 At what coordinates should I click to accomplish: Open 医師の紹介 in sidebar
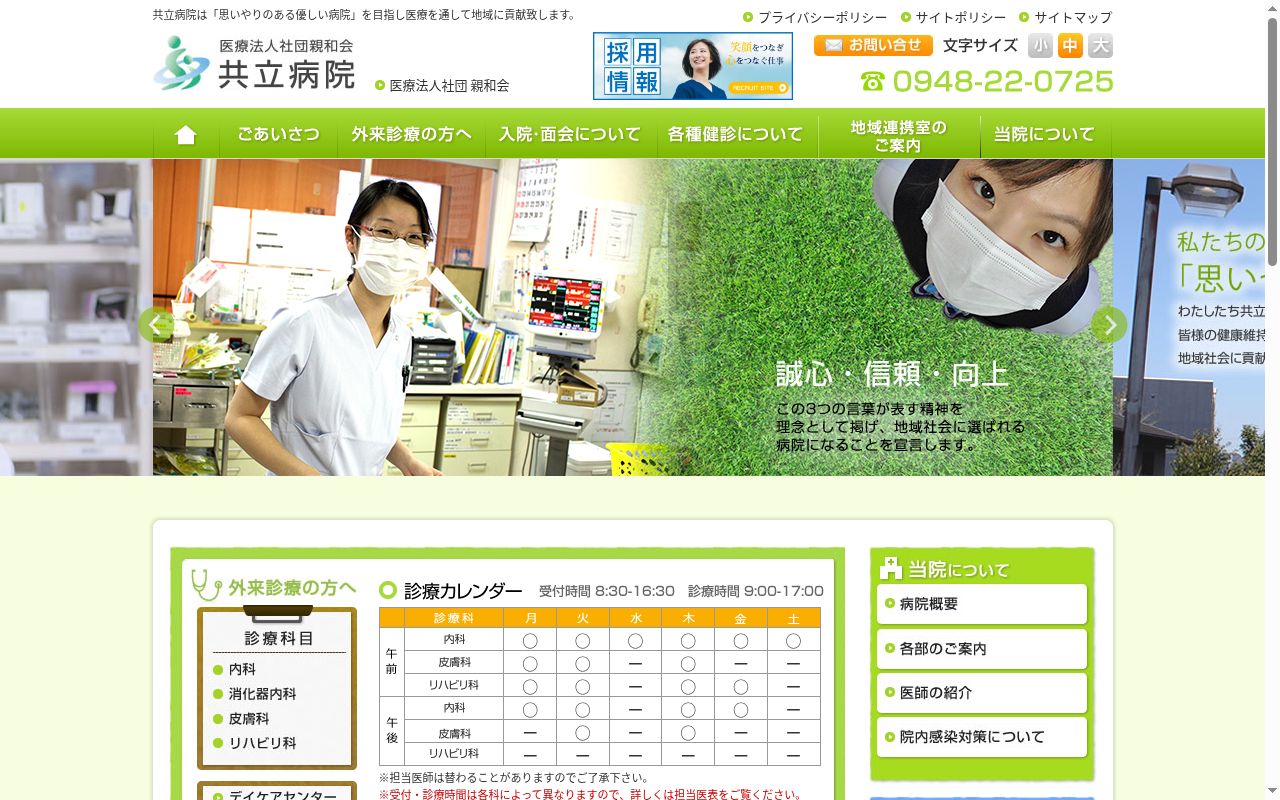pyautogui.click(x=982, y=693)
